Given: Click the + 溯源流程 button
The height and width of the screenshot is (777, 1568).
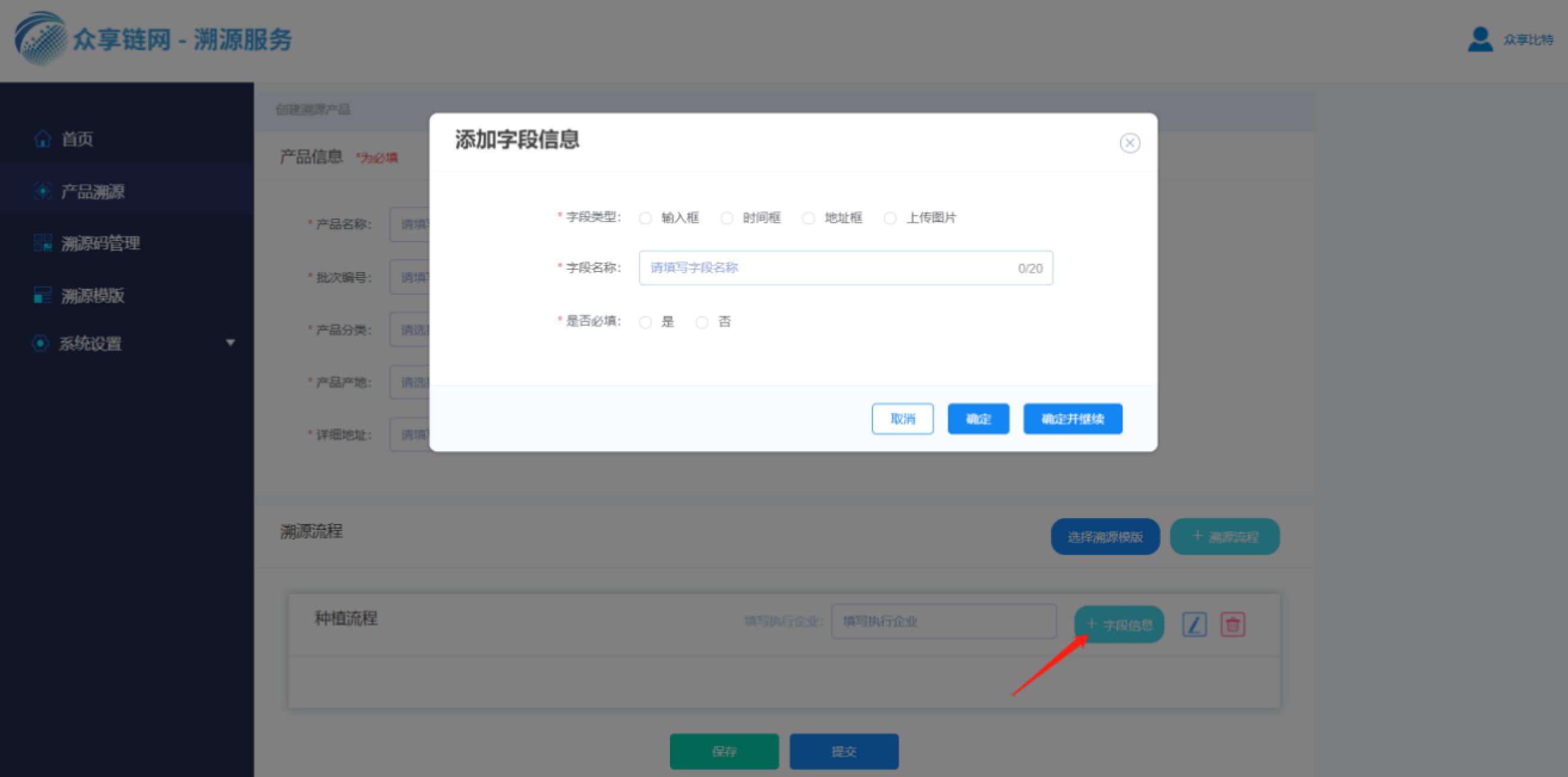Looking at the screenshot, I should click(x=1224, y=536).
